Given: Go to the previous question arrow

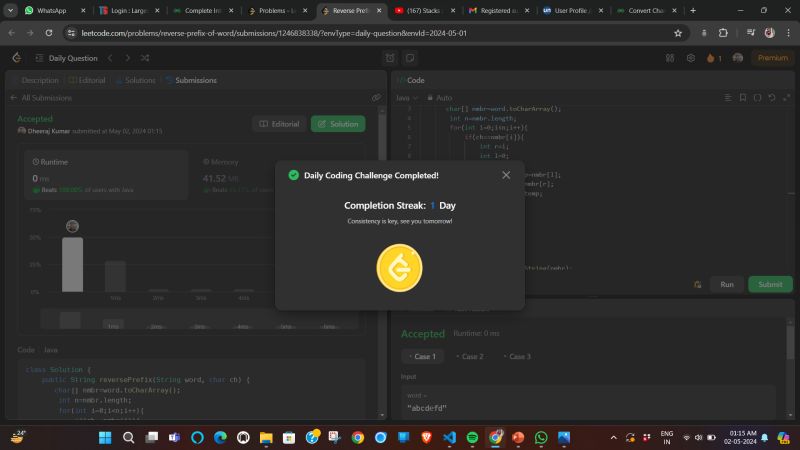Looking at the screenshot, I should coord(110,58).
